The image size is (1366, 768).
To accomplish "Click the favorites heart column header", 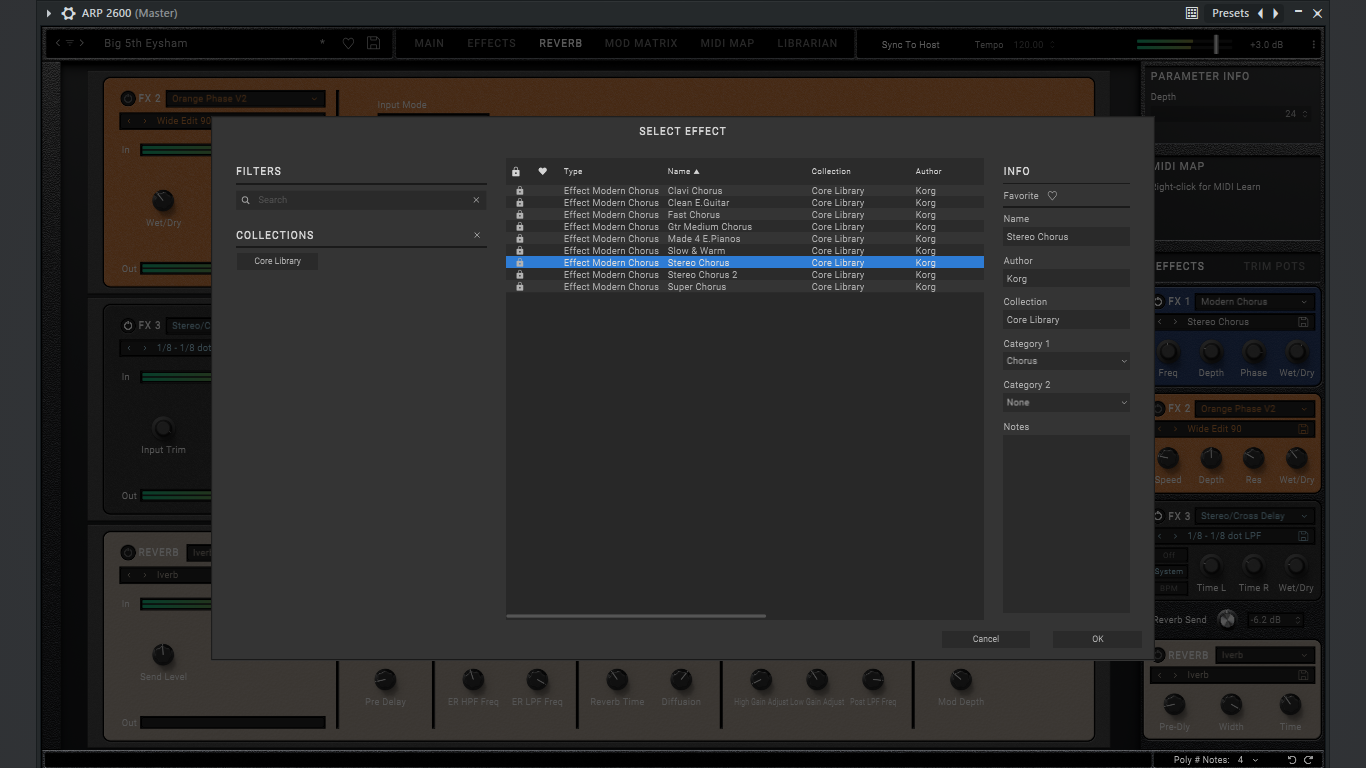I will [543, 171].
